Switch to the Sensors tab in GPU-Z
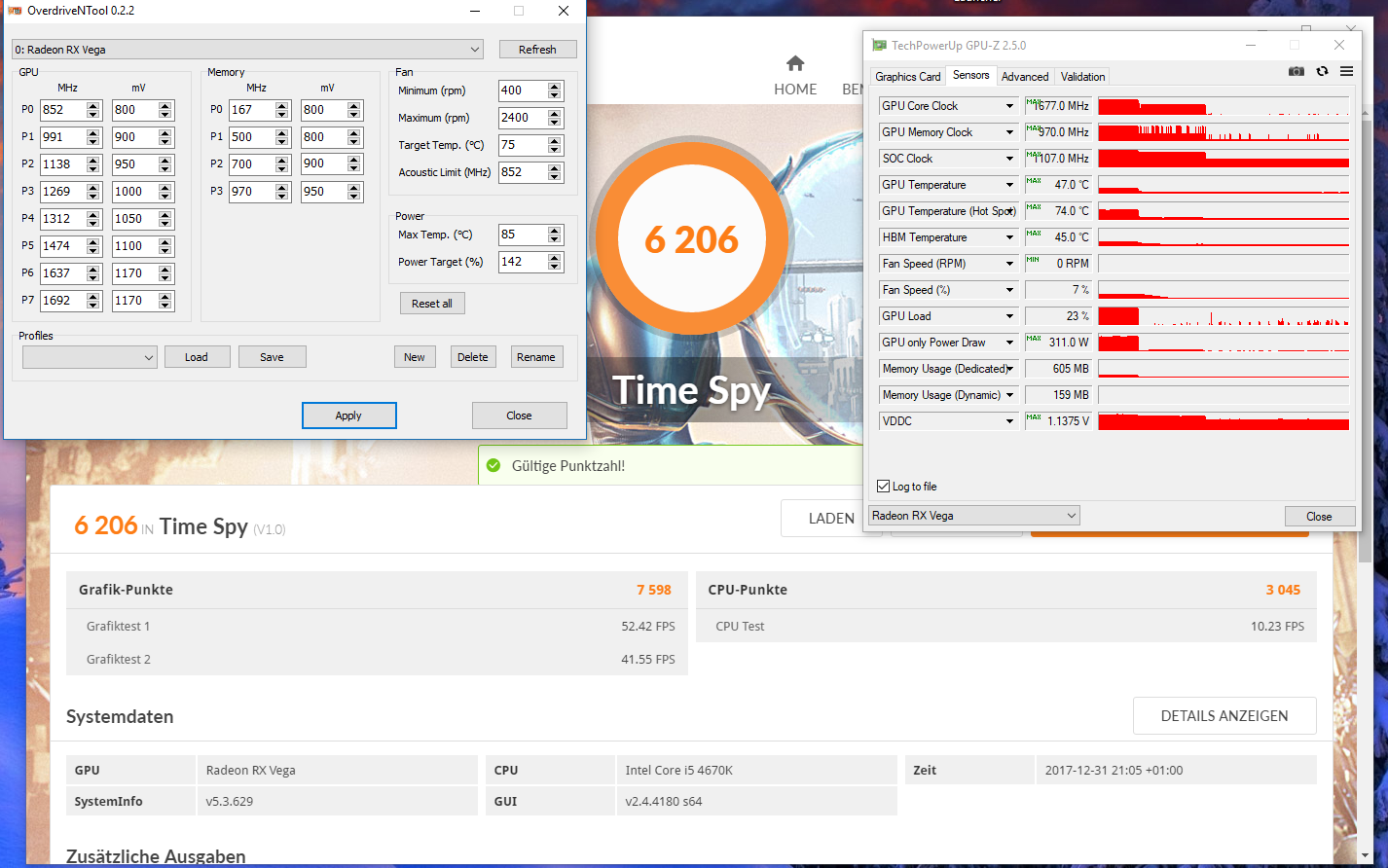The width and height of the screenshot is (1388, 868). pos(970,75)
